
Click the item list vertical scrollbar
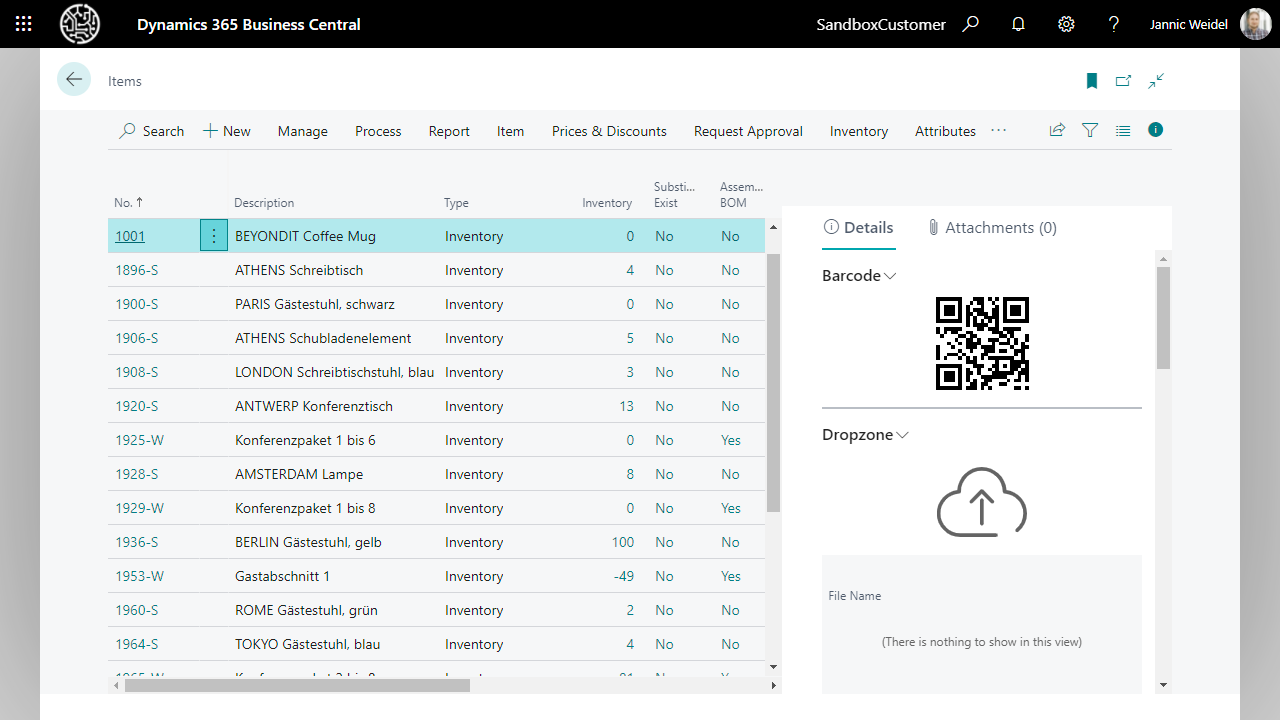[x=773, y=383]
